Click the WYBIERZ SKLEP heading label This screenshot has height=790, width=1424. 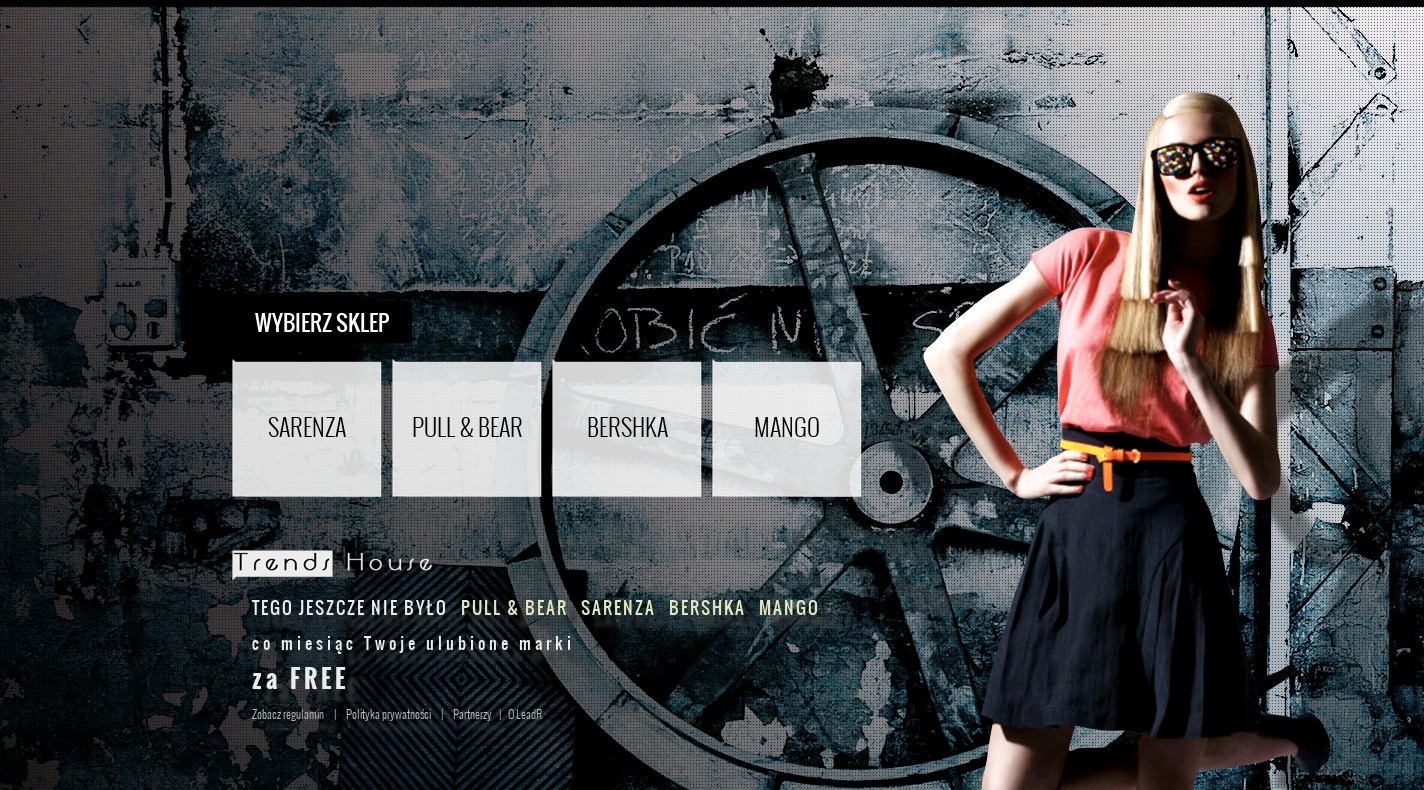coord(322,323)
